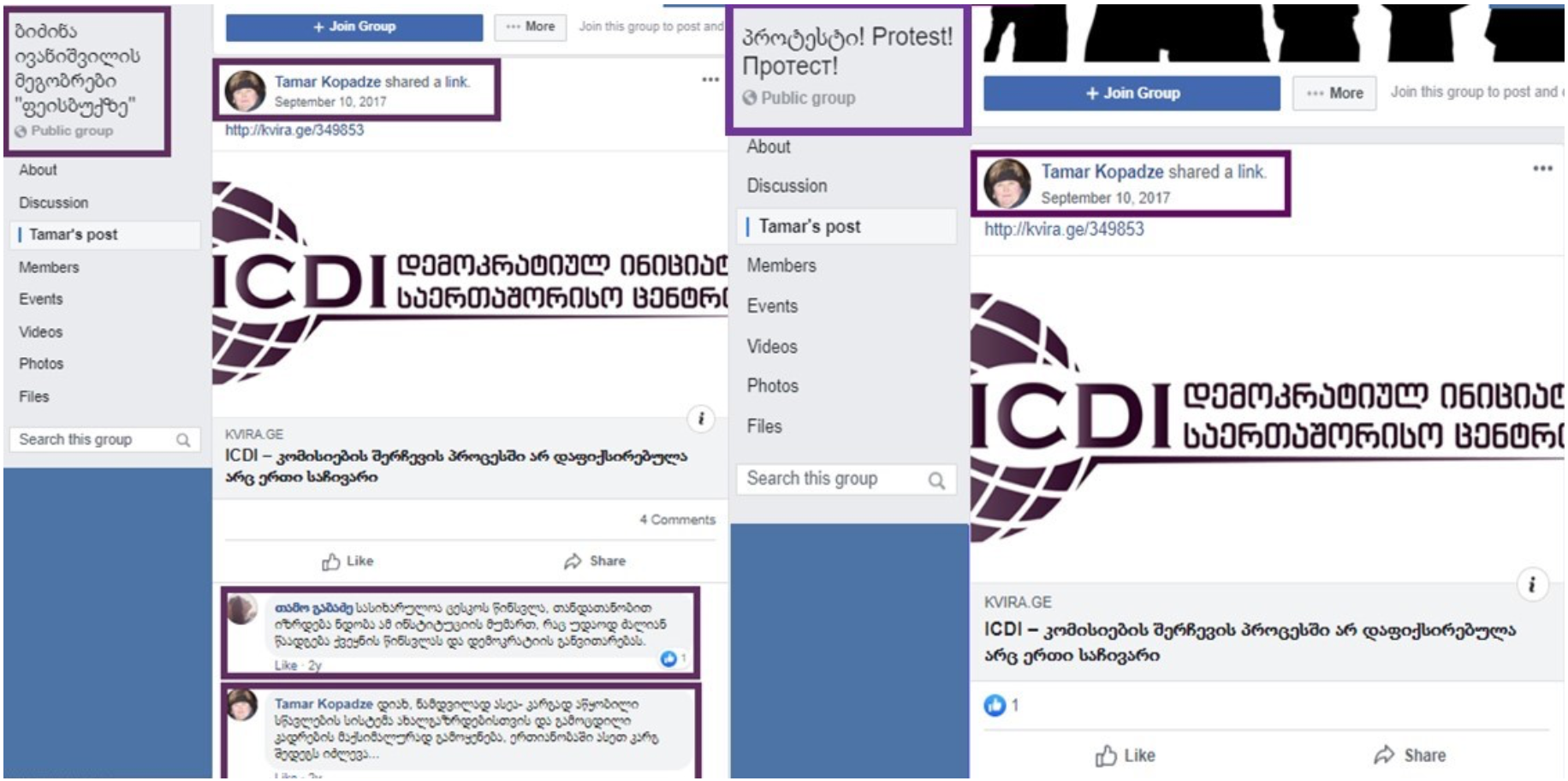Open More dropdown in right group header
Image resolution: width=1568 pixels, height=781 pixels.
coord(1334,93)
